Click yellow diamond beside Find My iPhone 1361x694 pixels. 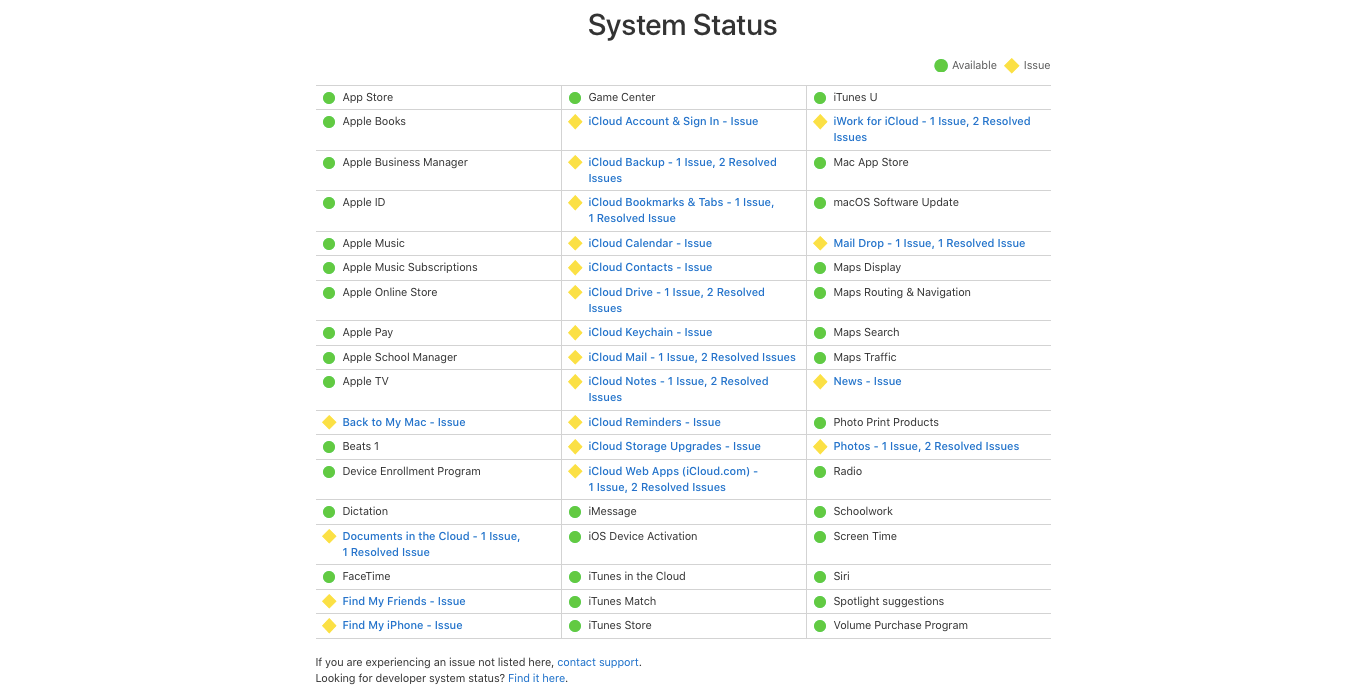click(329, 625)
